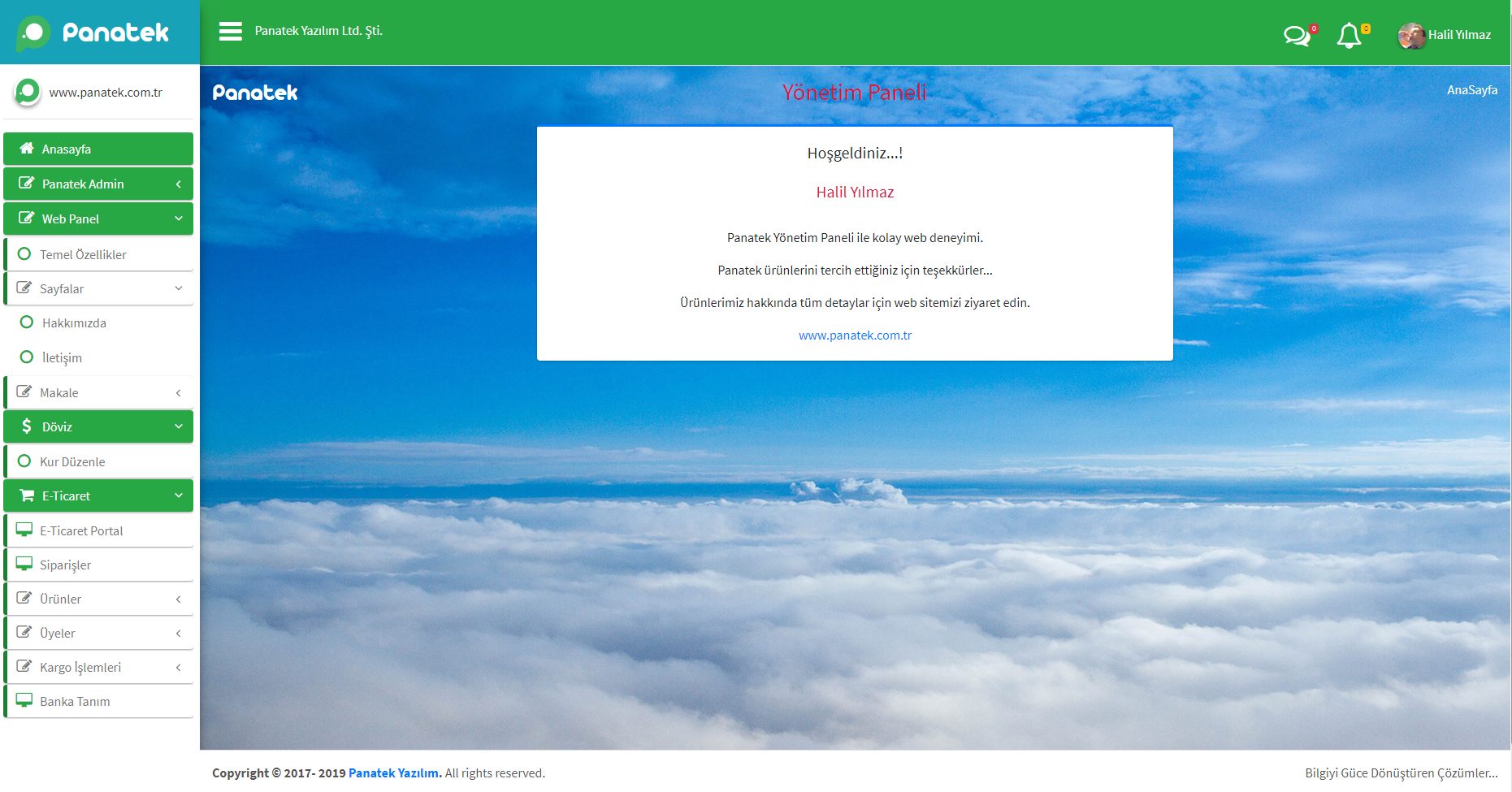Expand Üyeler submenu with its chevron
This screenshot has height=792, width=1512.
pyautogui.click(x=179, y=634)
